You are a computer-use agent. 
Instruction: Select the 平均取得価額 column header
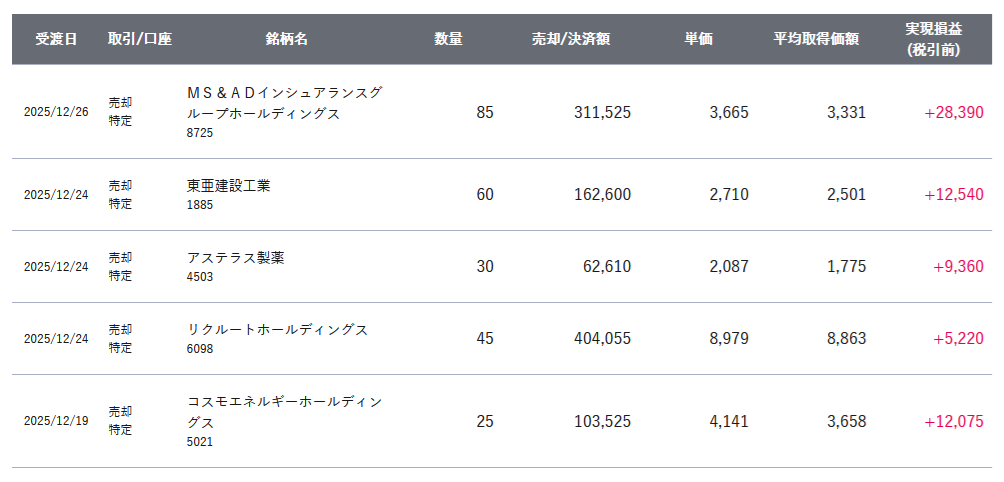[x=816, y=39]
